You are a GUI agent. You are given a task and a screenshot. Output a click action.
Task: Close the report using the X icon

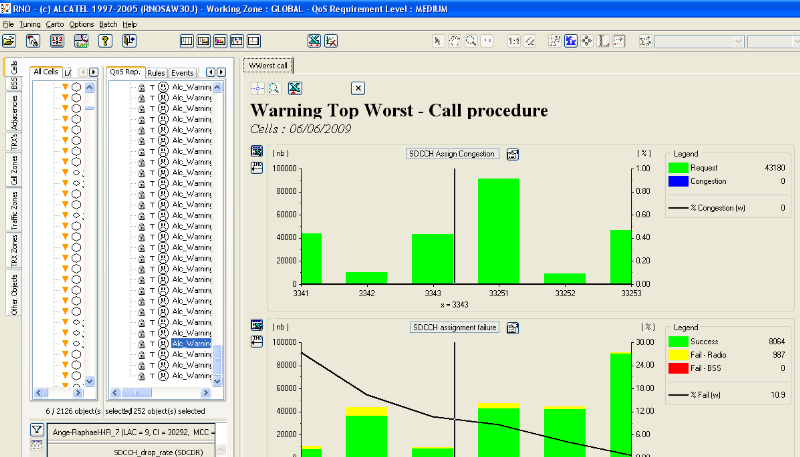[x=358, y=88]
